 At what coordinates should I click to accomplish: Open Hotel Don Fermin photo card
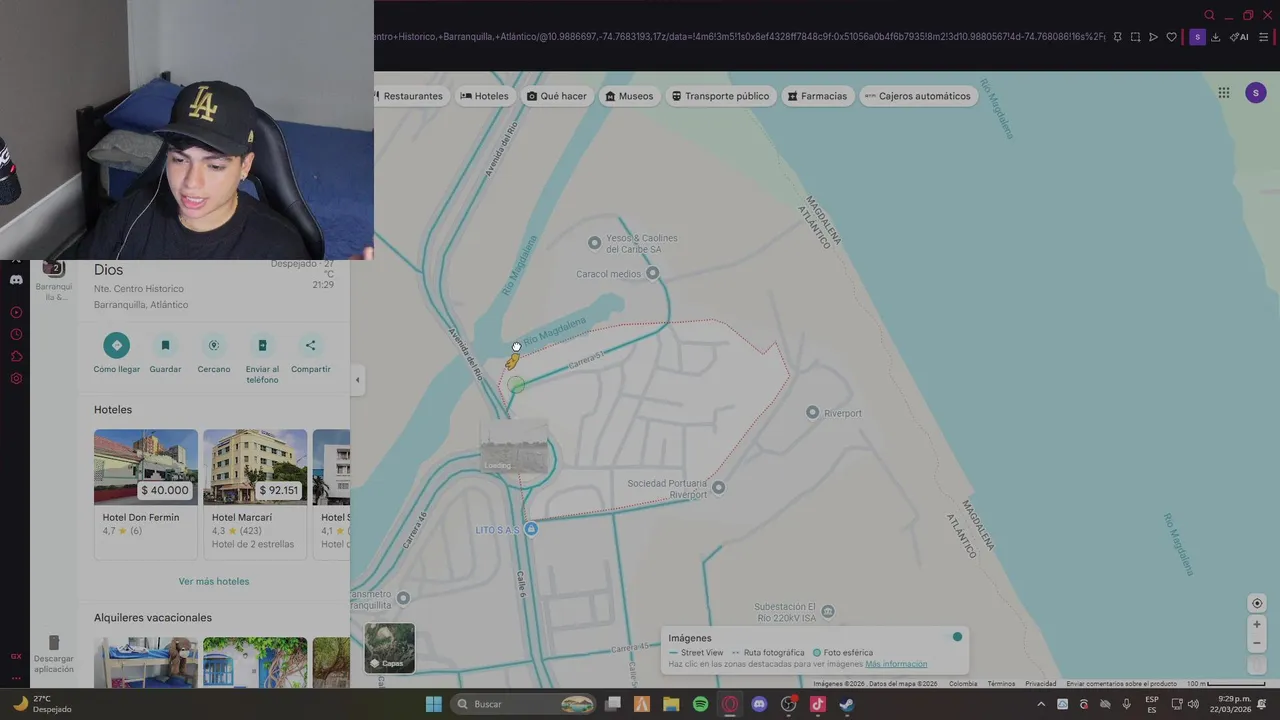tap(146, 467)
